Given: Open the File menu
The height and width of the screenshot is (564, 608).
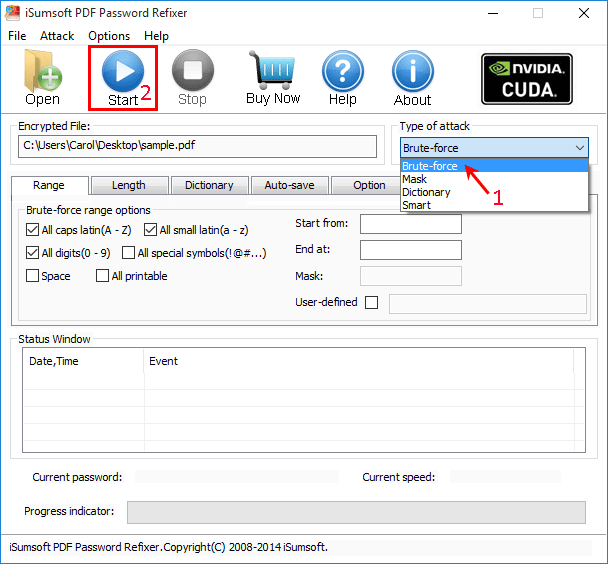Looking at the screenshot, I should point(17,36).
